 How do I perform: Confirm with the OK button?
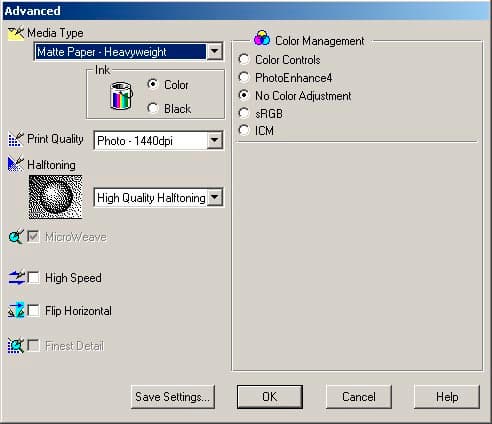tap(270, 397)
